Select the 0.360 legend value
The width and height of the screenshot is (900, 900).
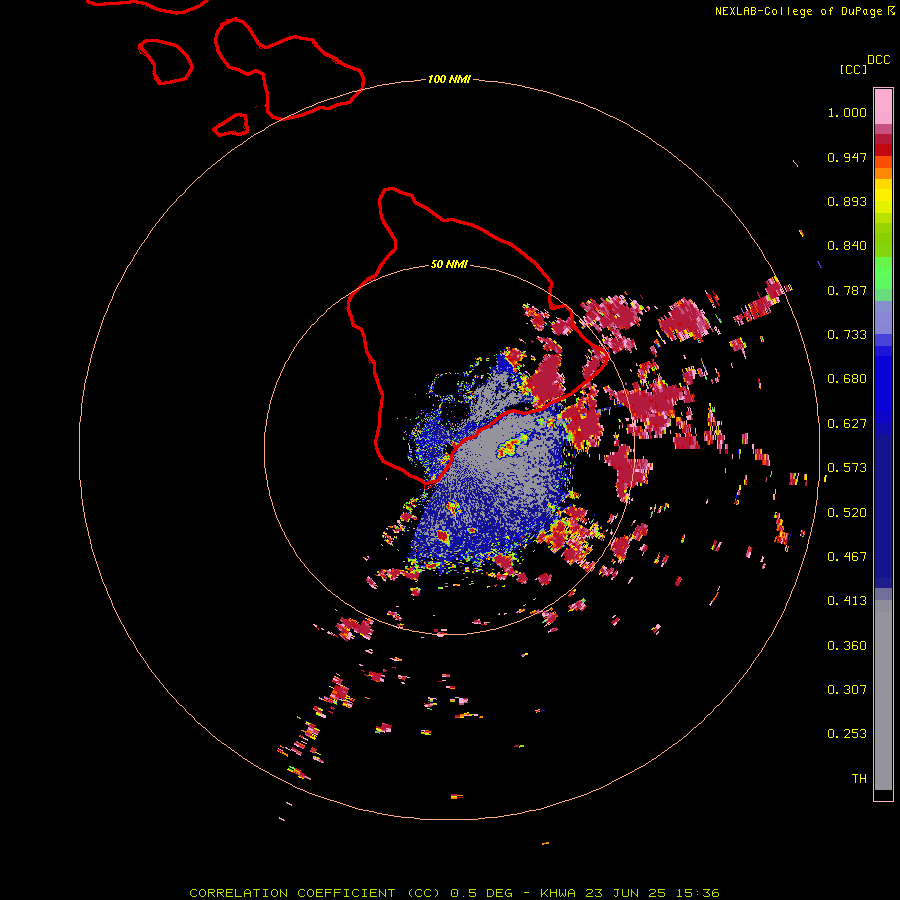847,646
